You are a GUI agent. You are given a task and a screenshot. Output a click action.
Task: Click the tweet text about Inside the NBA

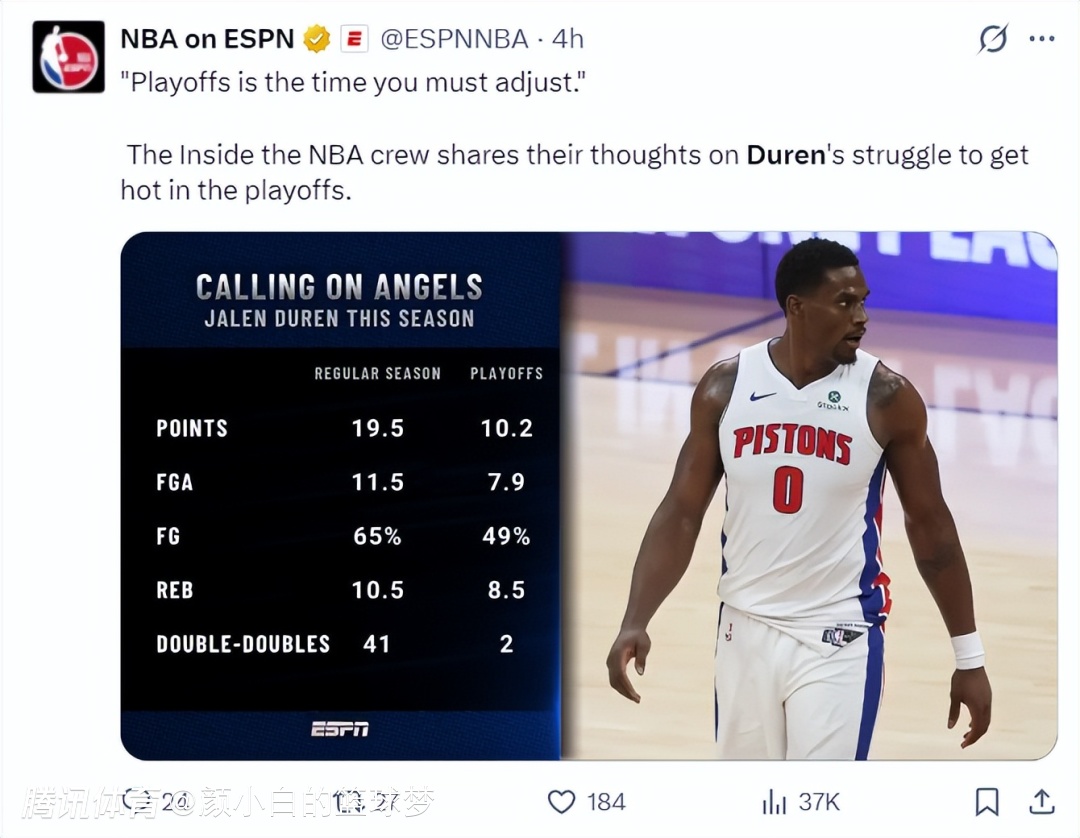click(574, 172)
